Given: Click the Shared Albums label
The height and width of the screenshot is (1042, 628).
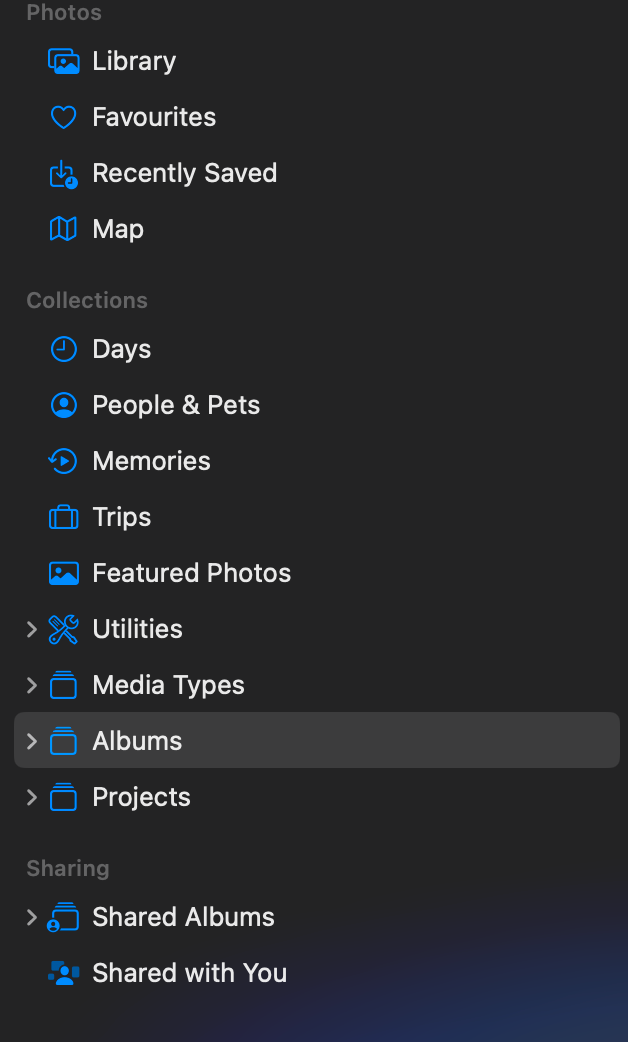Looking at the screenshot, I should point(183,917).
